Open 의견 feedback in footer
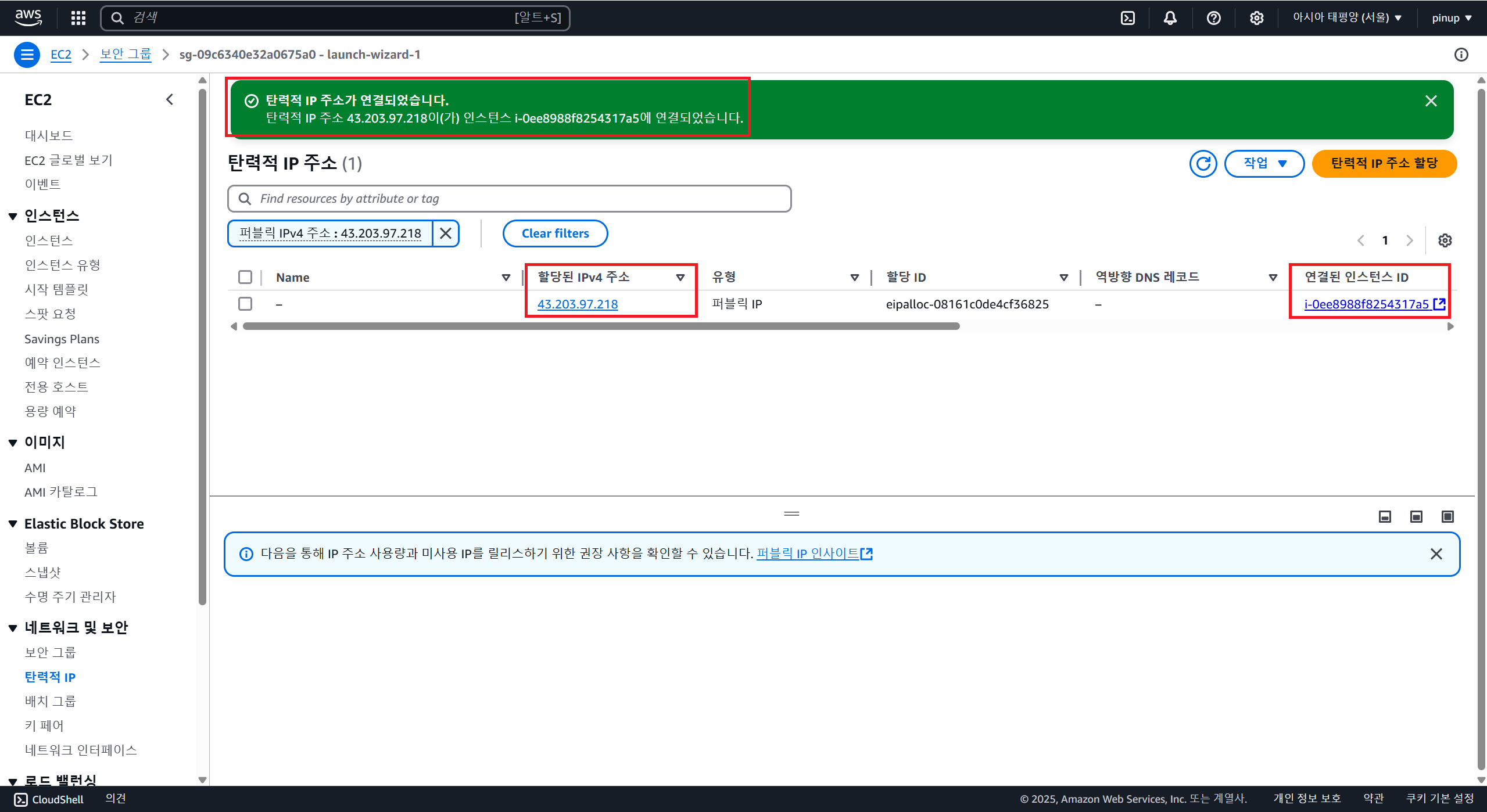 [116, 799]
